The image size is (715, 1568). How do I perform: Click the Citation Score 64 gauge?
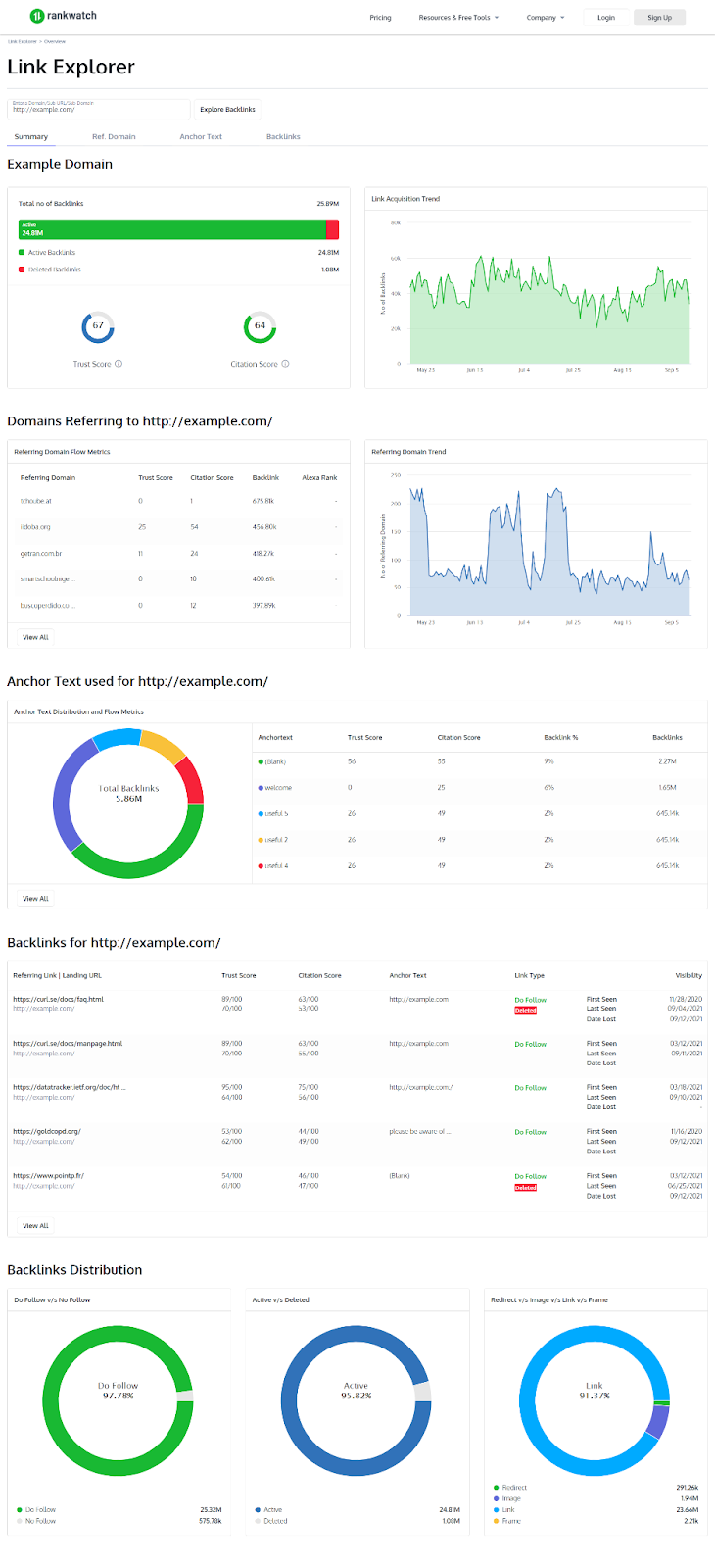tap(260, 326)
